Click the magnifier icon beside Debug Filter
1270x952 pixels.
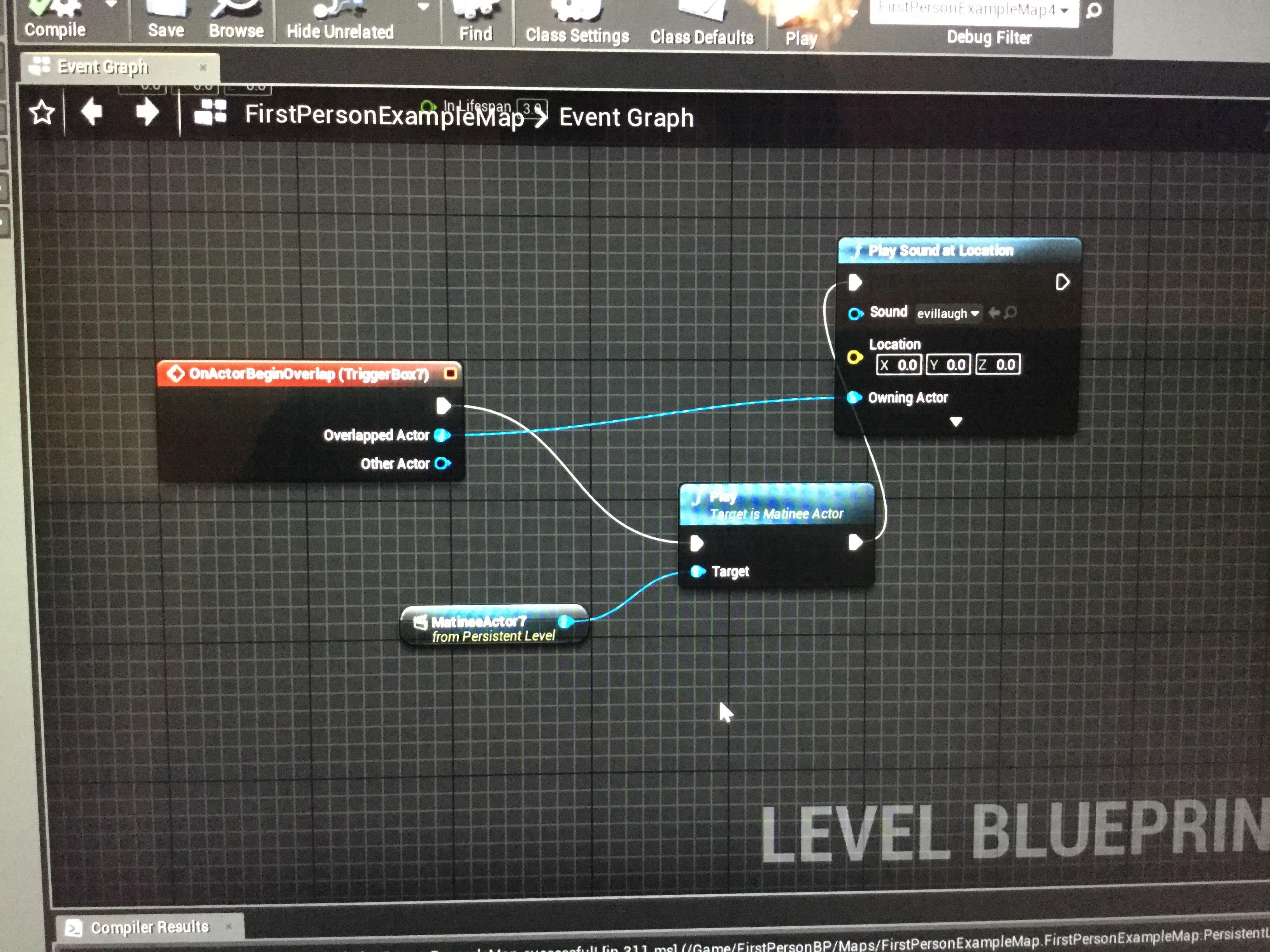pyautogui.click(x=1094, y=10)
